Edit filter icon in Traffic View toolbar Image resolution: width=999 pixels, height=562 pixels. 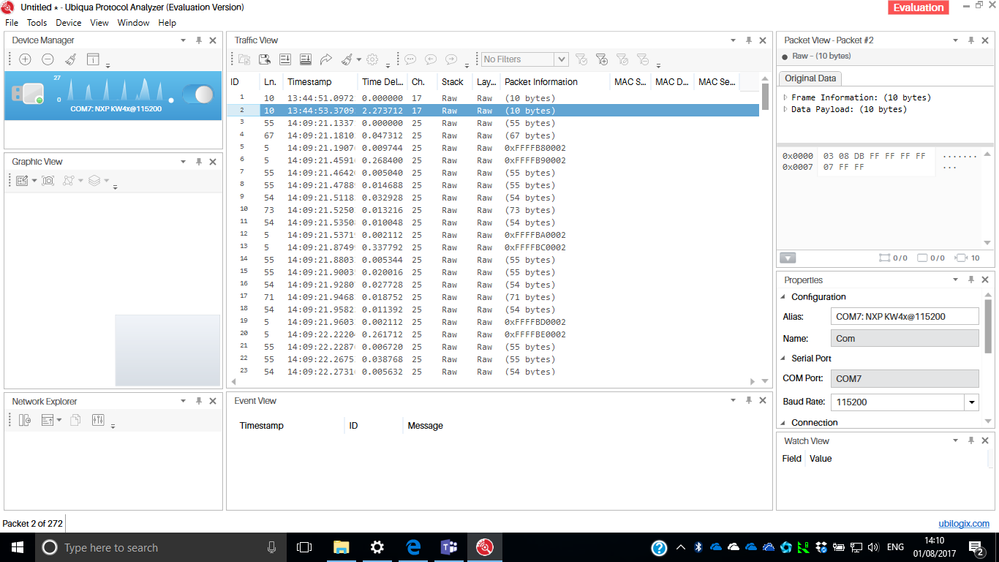click(x=622, y=59)
